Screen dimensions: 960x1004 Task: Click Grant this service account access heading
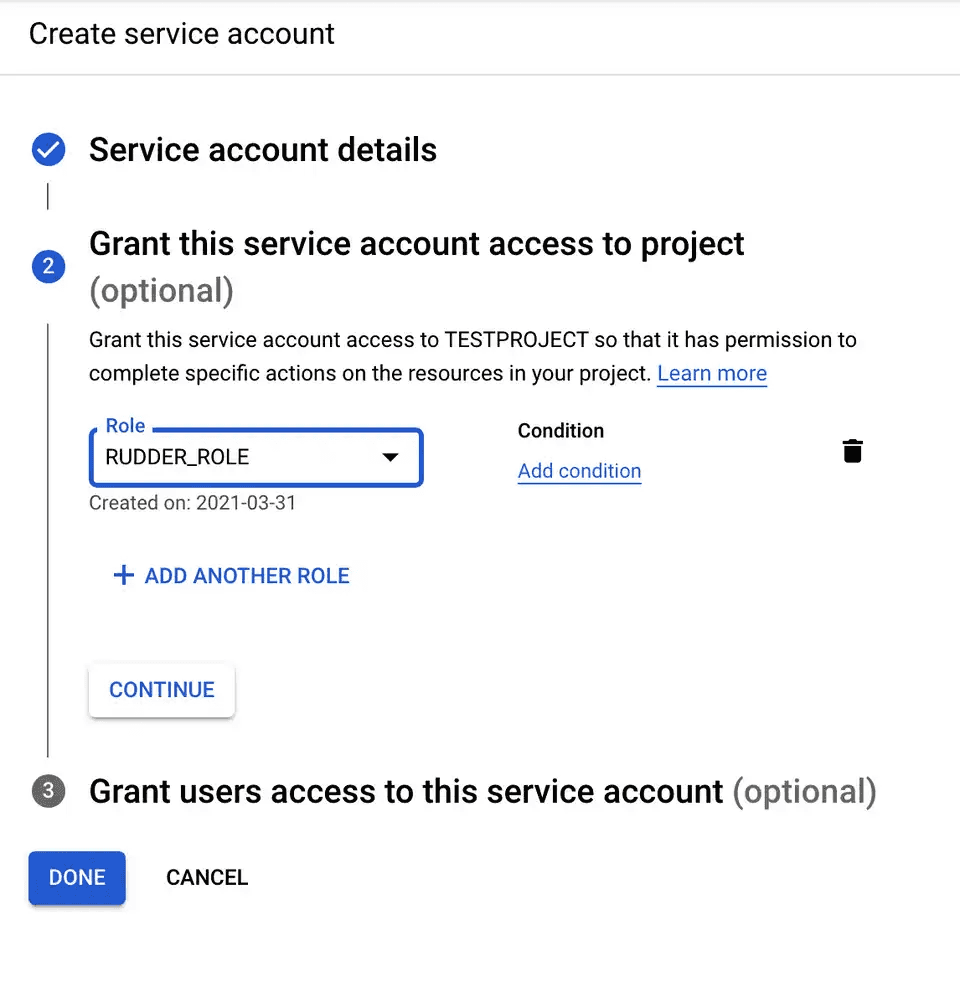(416, 244)
